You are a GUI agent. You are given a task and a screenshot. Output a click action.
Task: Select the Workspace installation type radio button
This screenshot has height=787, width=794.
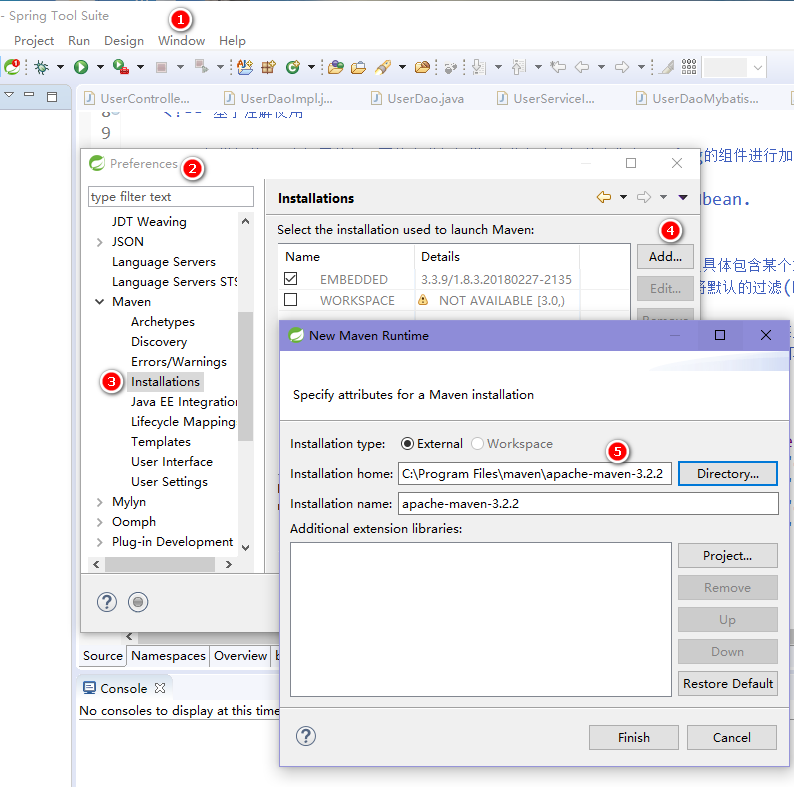pyautogui.click(x=478, y=444)
